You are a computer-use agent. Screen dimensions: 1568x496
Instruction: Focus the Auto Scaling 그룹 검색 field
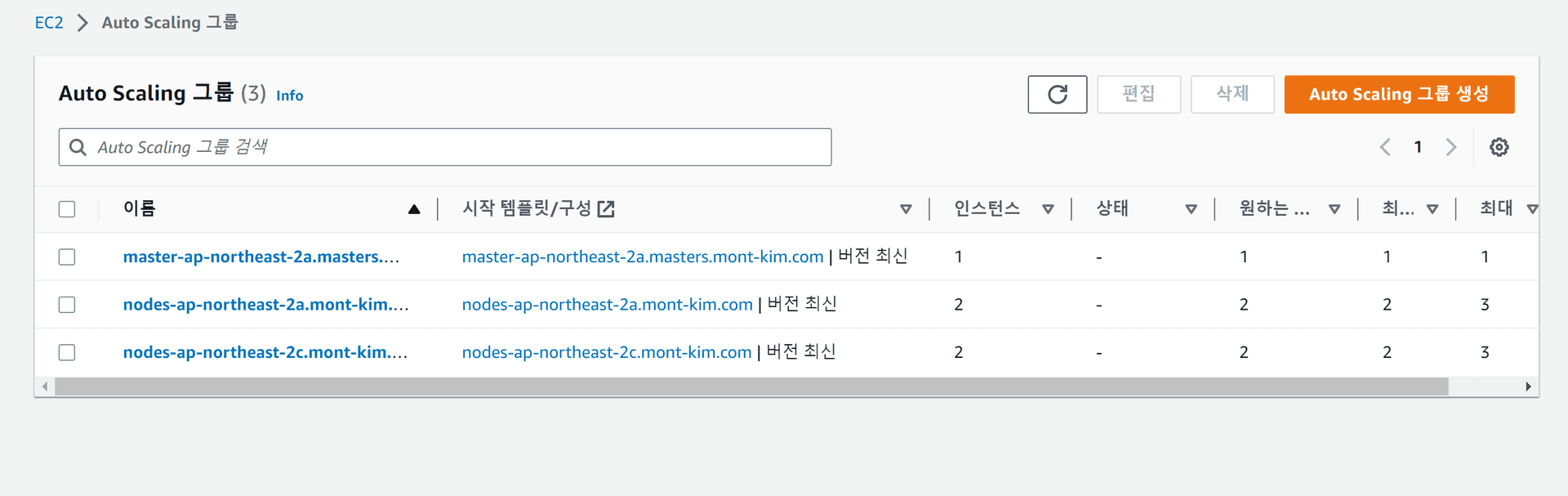point(445,147)
